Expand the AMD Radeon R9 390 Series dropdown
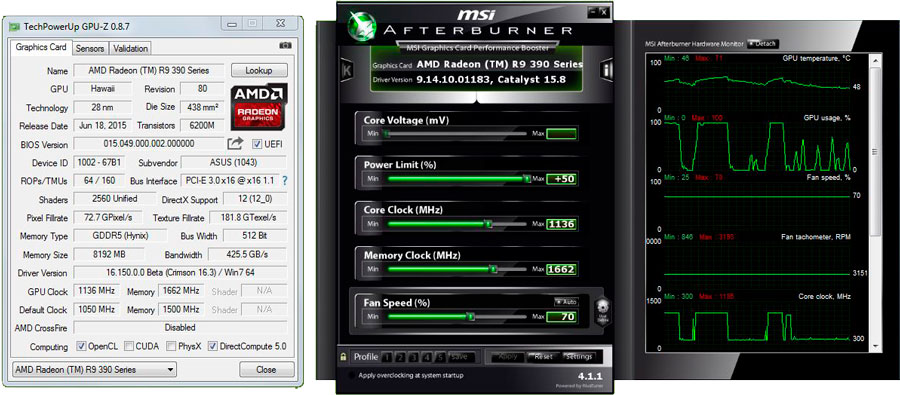The height and width of the screenshot is (395, 900). coord(94,369)
